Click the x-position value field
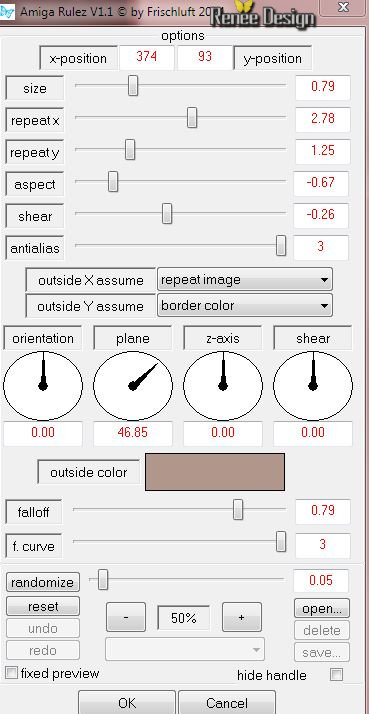Screen dimensions: 369x714 [146, 57]
